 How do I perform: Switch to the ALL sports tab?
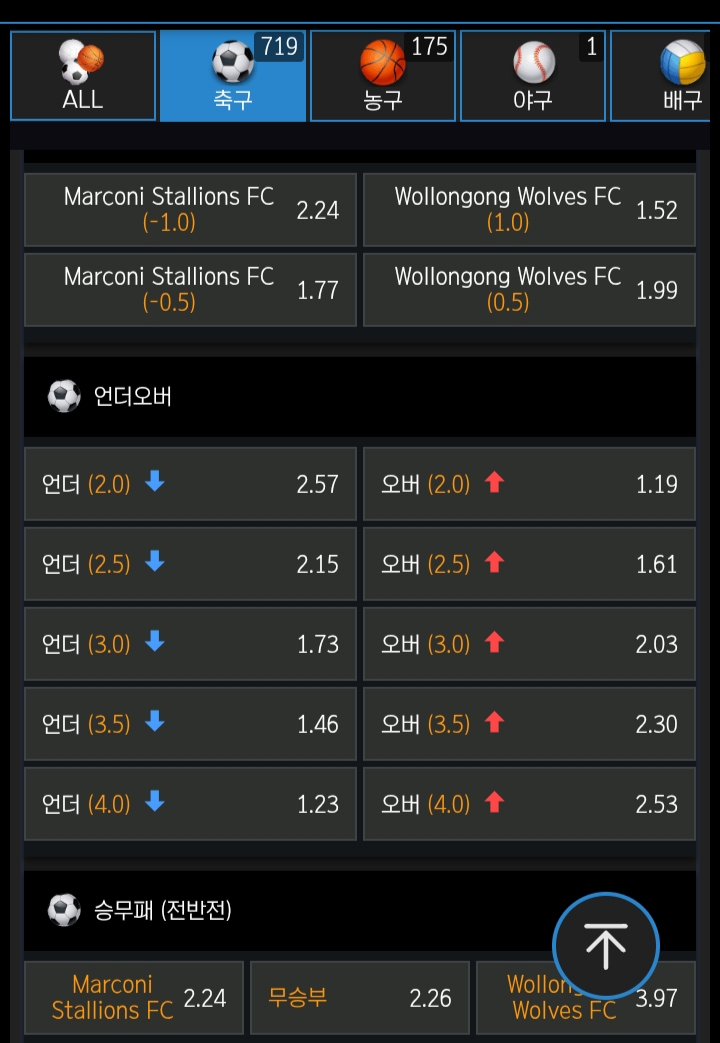[83, 76]
